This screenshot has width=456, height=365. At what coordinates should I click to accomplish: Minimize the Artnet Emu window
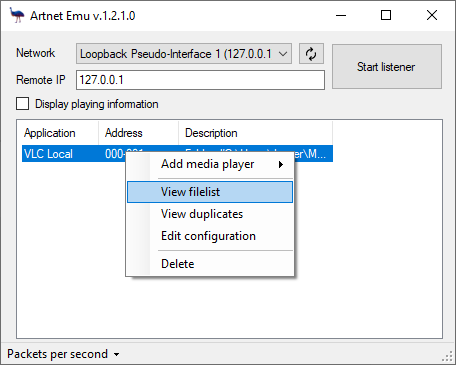341,15
